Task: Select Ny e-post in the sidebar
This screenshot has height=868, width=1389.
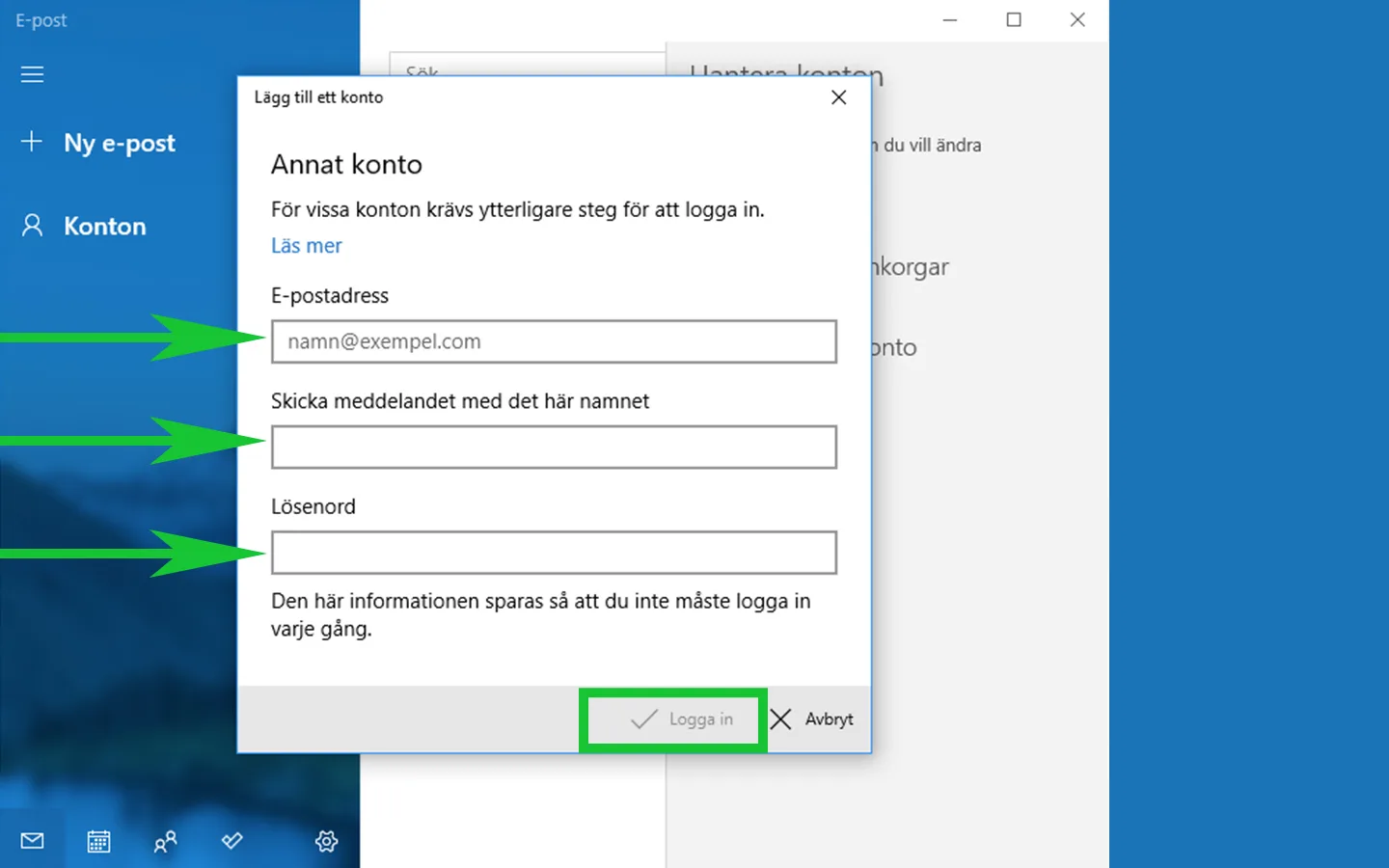Action: (119, 142)
